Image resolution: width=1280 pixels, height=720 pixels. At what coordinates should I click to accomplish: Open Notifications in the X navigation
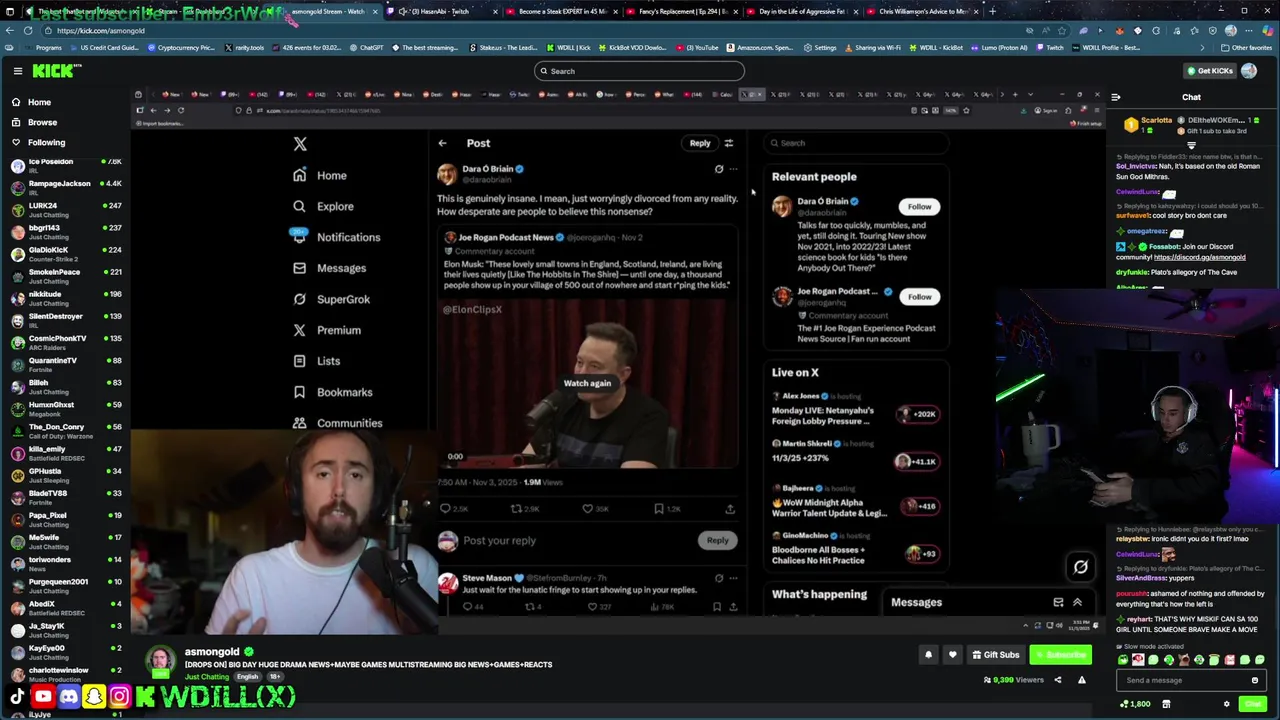(336, 237)
